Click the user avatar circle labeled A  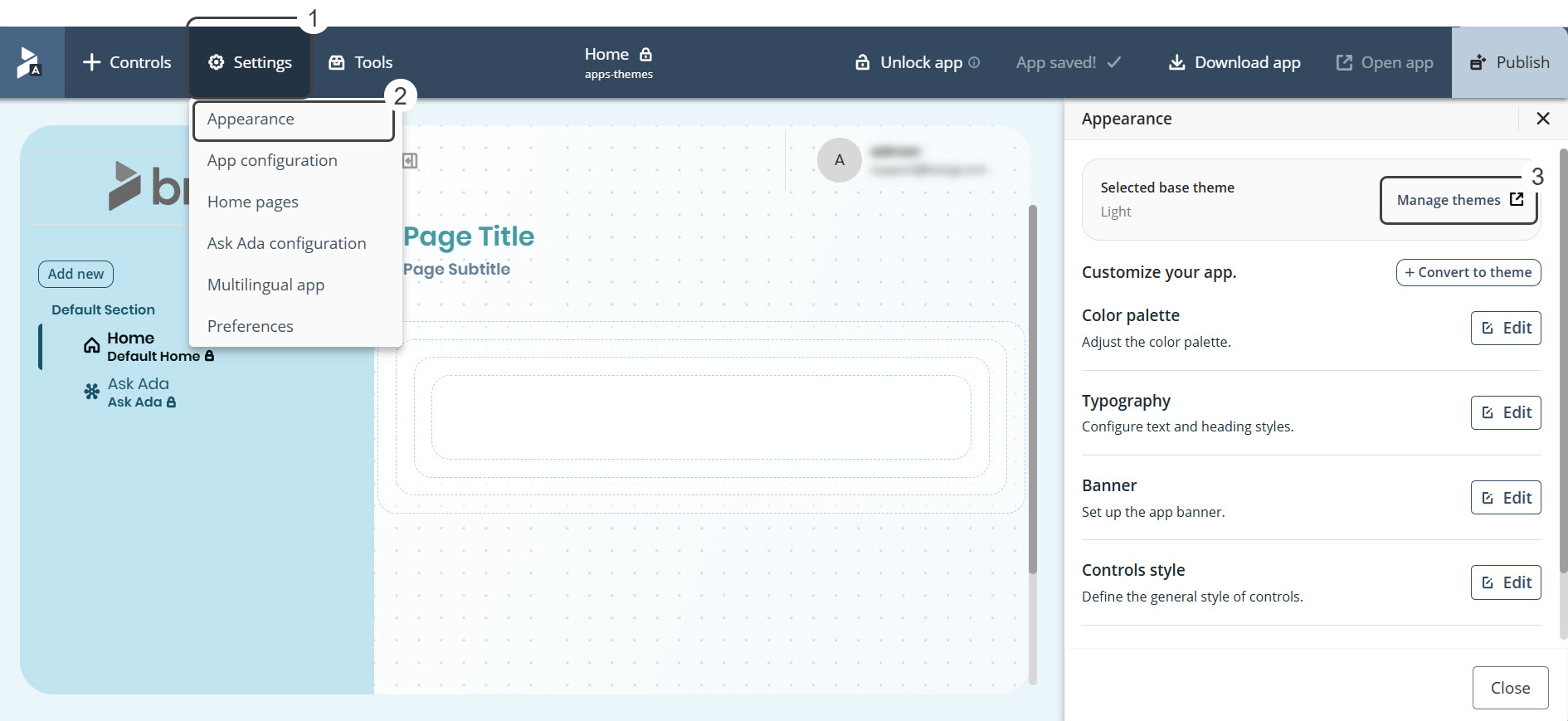pos(839,160)
